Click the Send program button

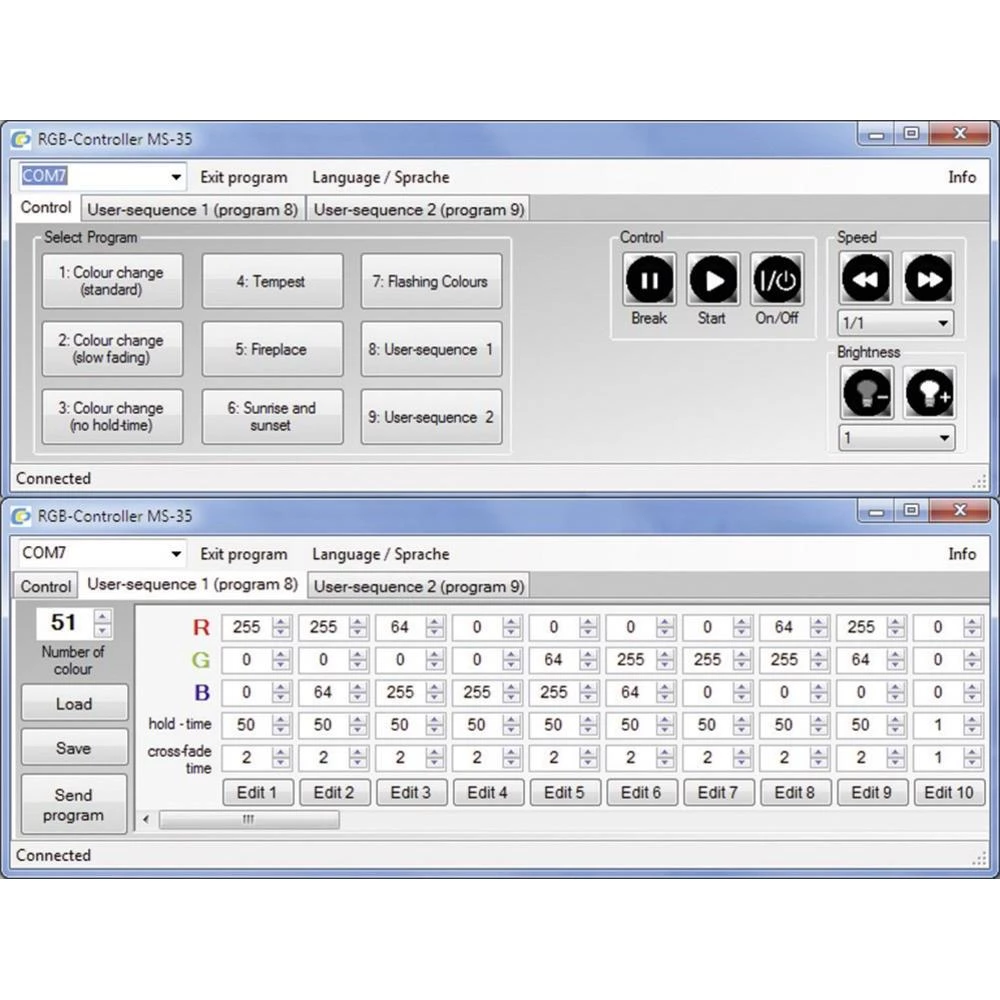click(74, 805)
